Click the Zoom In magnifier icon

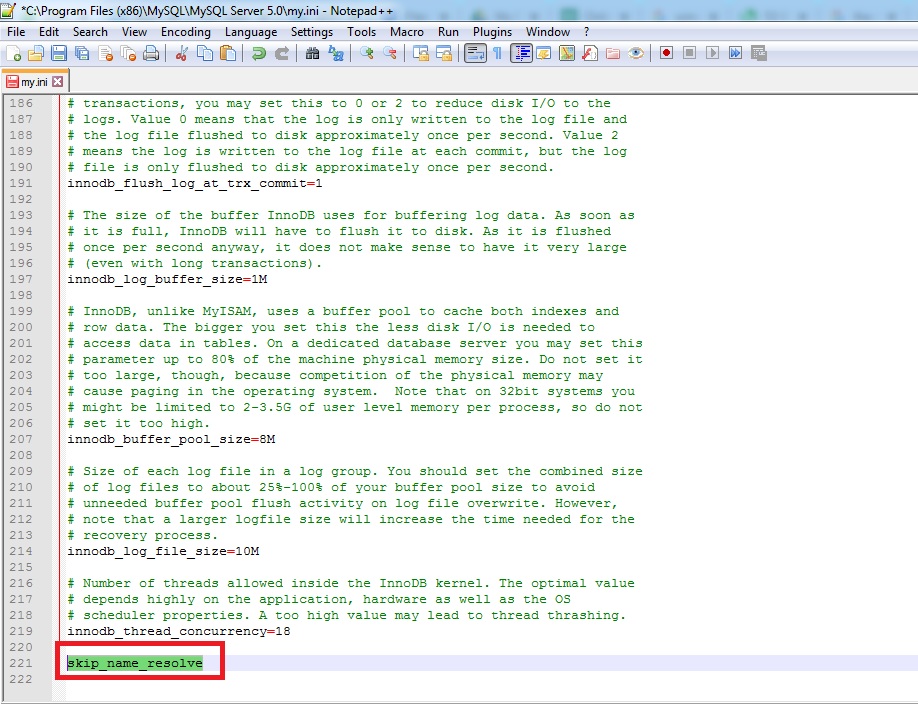tap(367, 53)
